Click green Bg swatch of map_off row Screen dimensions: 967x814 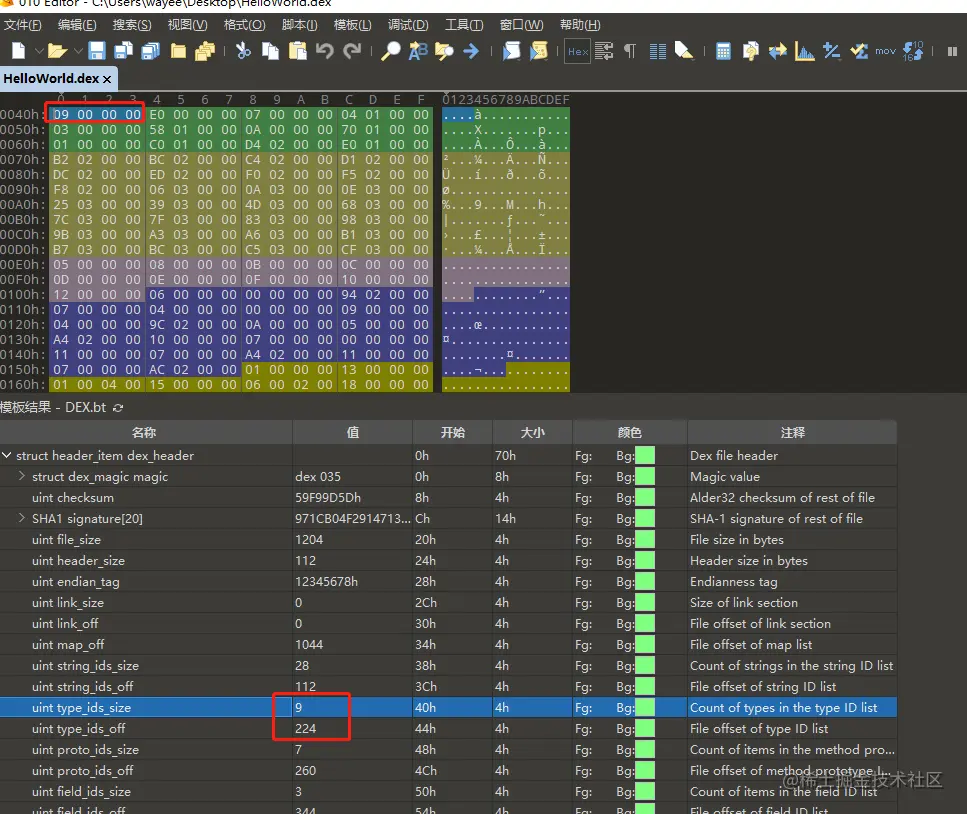coord(645,644)
